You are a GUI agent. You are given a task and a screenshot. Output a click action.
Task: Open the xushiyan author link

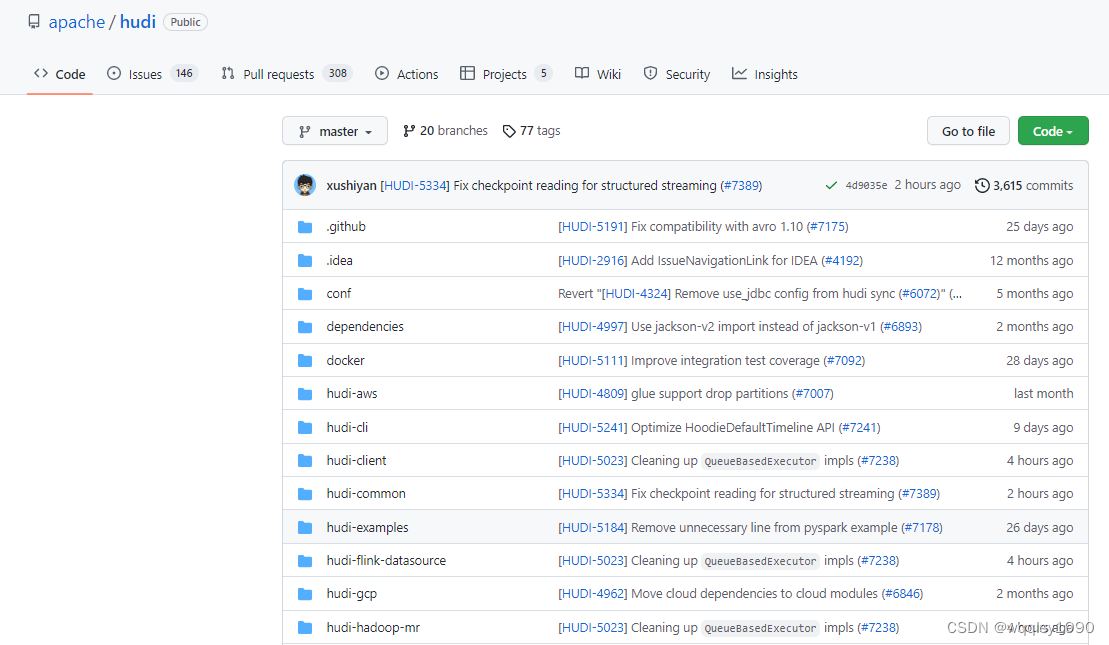point(352,185)
